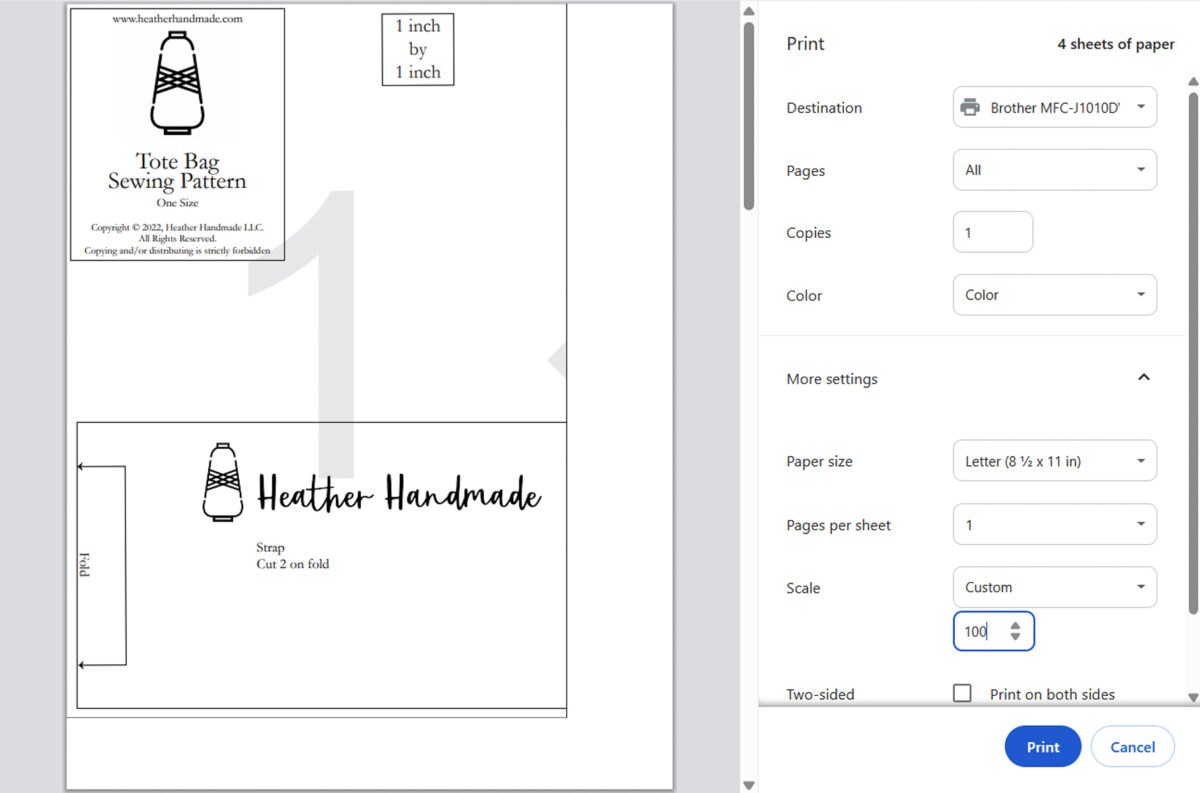Click the 'All Rights Reserved.' line
The image size is (1200, 793).
coord(177,239)
